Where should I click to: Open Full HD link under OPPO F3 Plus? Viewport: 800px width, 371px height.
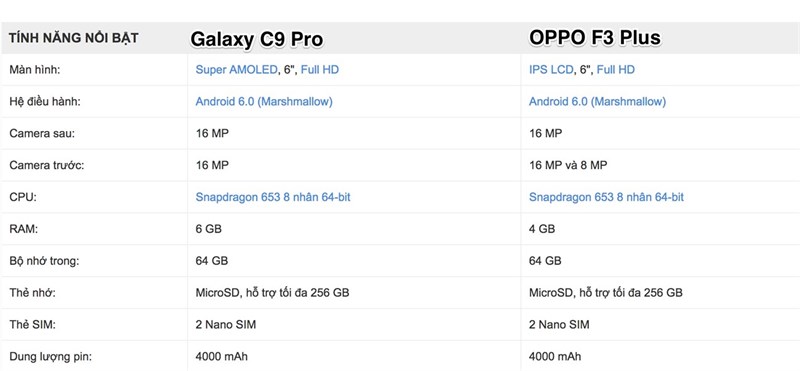pos(616,70)
